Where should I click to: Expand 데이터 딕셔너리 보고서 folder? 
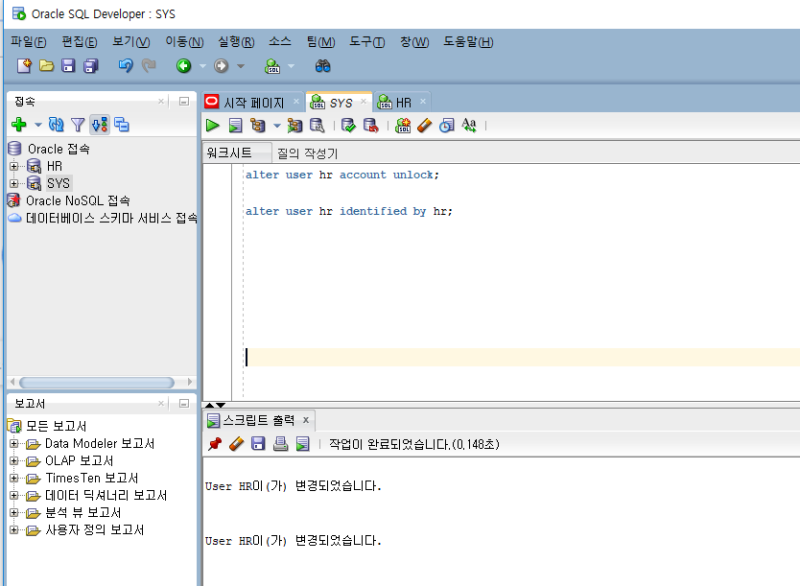coord(14,496)
